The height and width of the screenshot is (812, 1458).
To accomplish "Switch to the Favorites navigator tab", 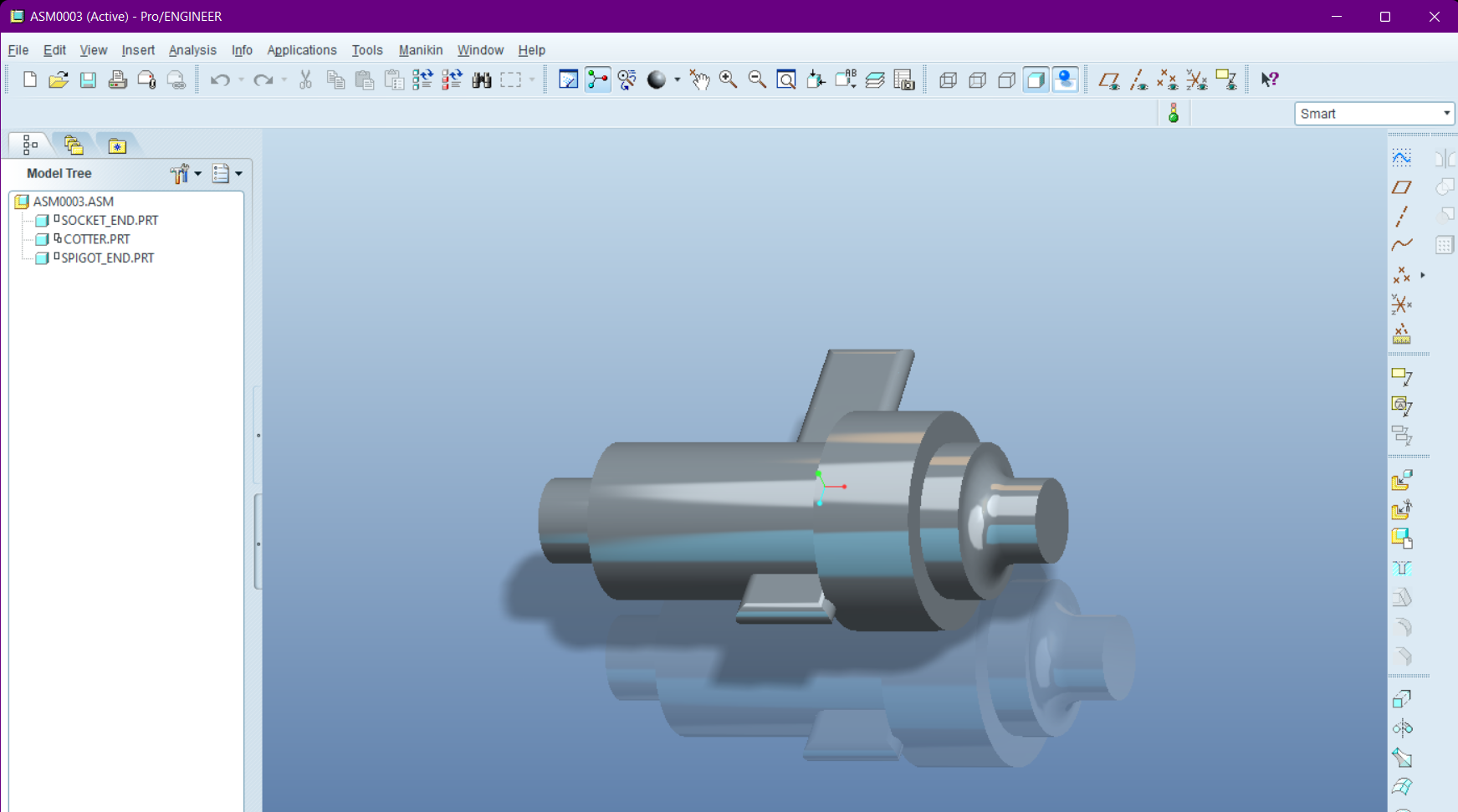I will [x=117, y=146].
